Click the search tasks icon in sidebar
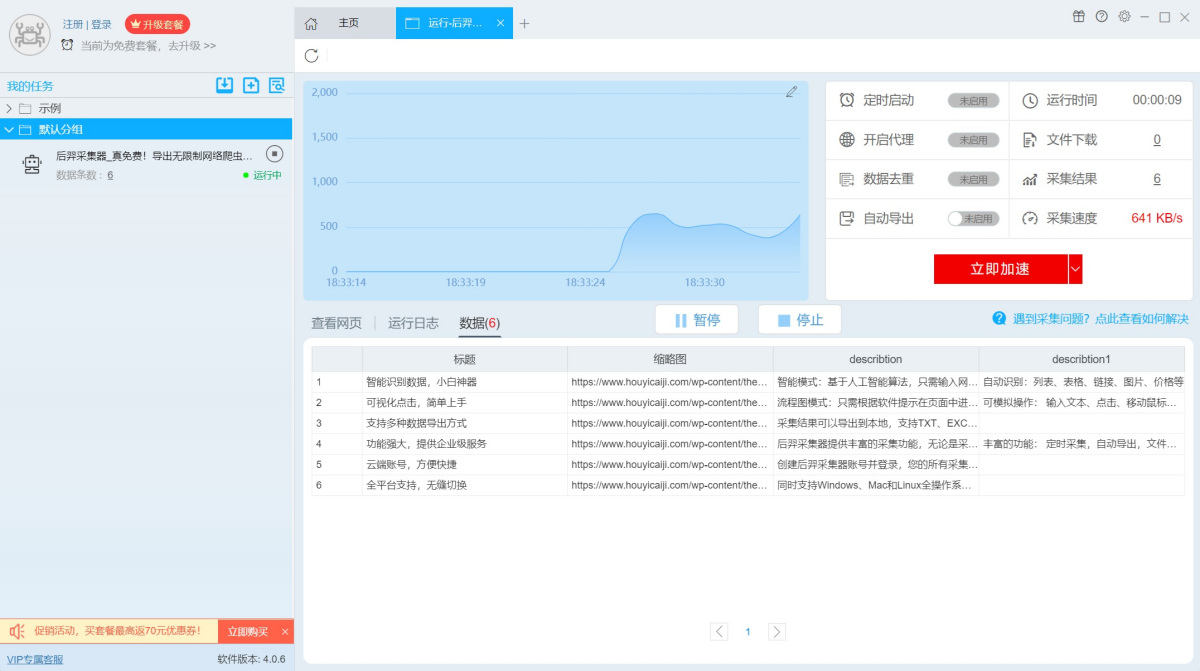Screen dimensions: 1200x671 [x=277, y=85]
